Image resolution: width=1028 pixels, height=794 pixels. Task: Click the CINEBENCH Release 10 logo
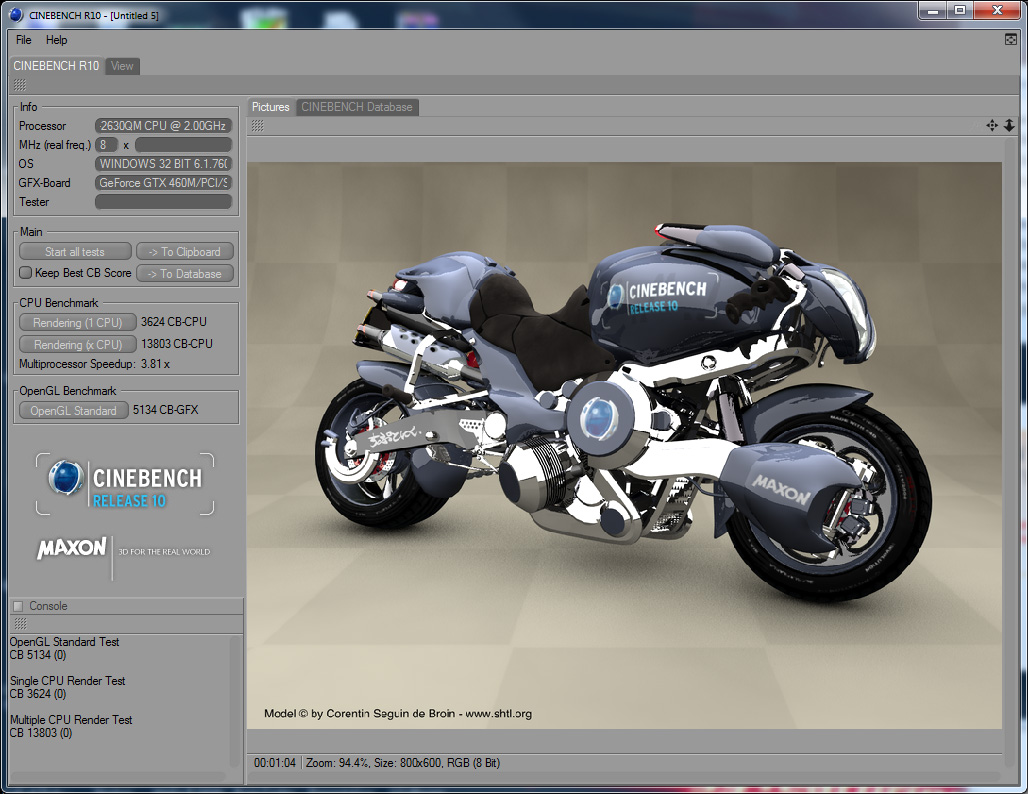coord(125,484)
